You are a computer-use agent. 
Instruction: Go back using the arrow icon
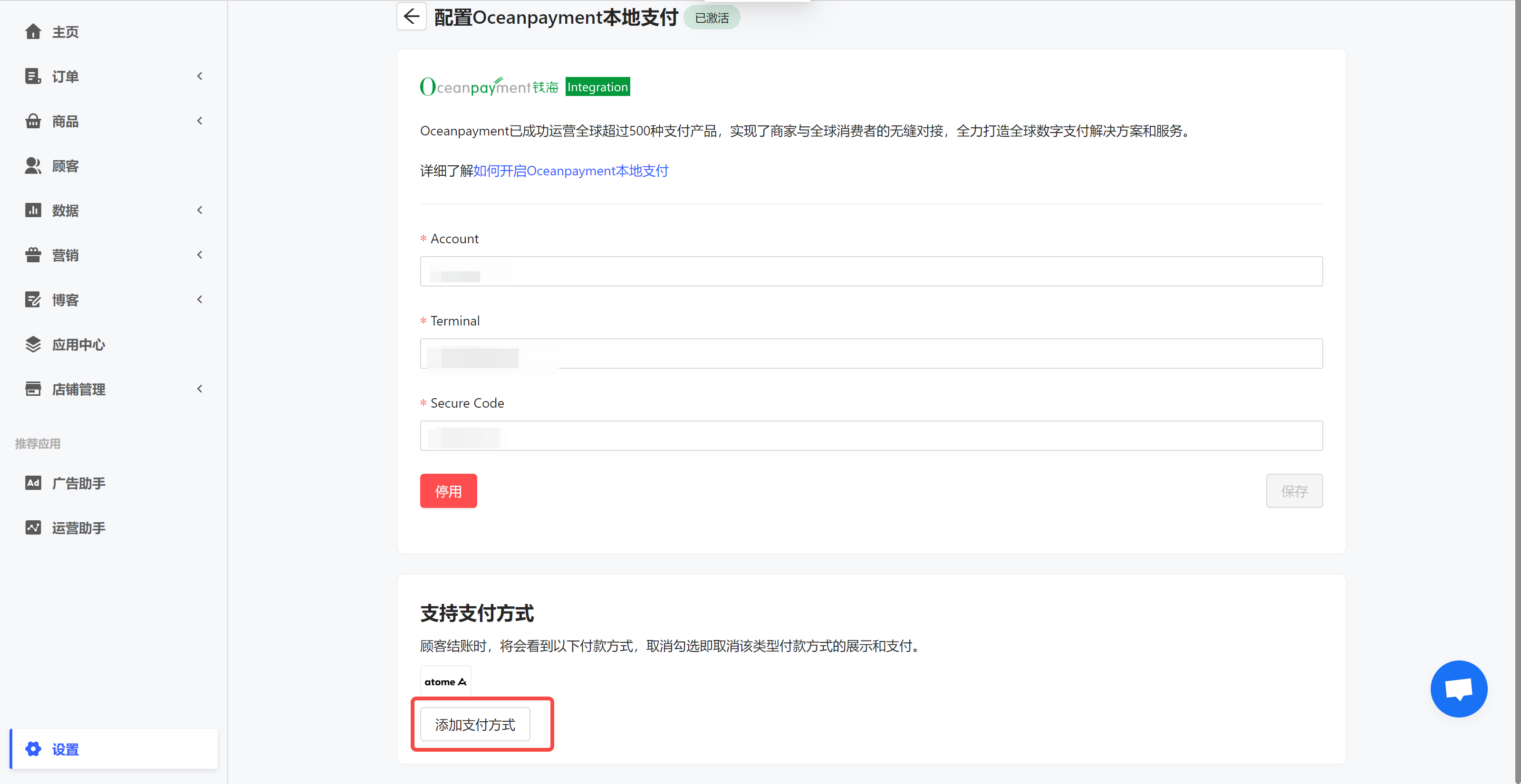click(412, 17)
